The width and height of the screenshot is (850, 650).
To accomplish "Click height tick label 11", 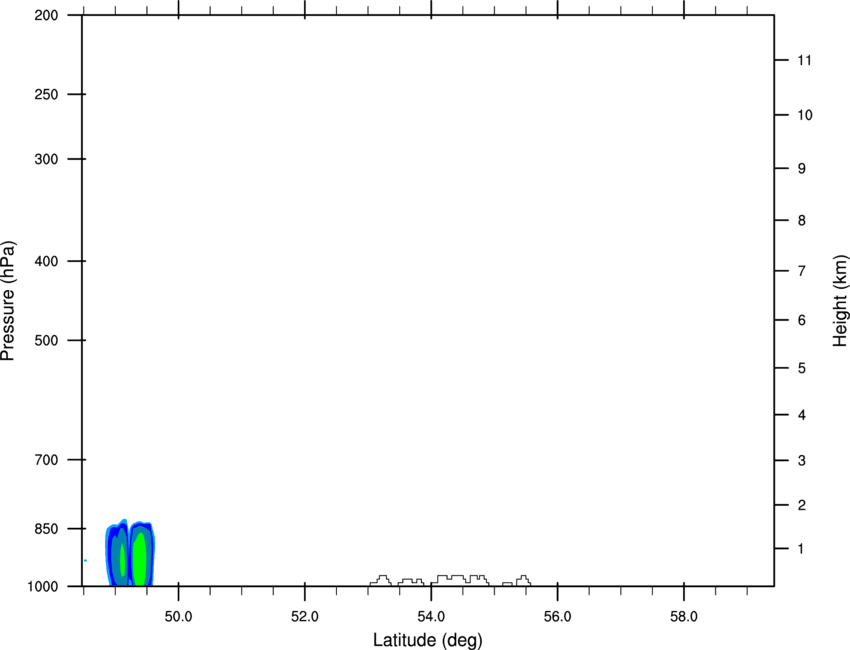I will tap(804, 60).
